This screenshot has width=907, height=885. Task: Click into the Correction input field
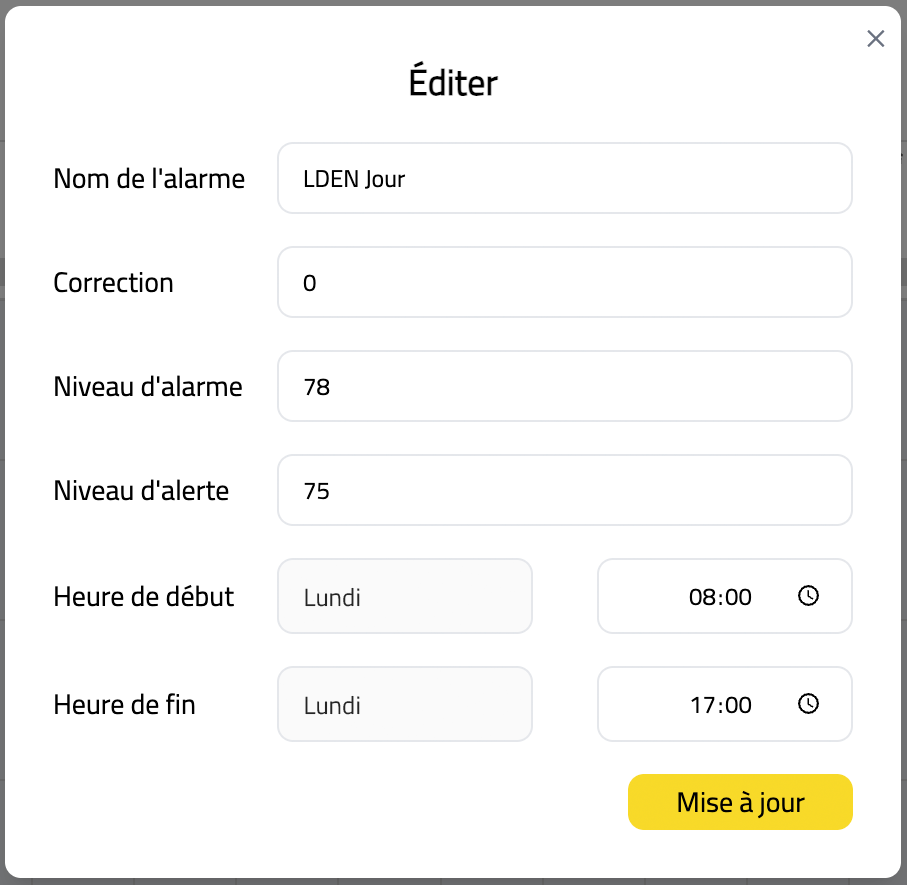pos(564,283)
